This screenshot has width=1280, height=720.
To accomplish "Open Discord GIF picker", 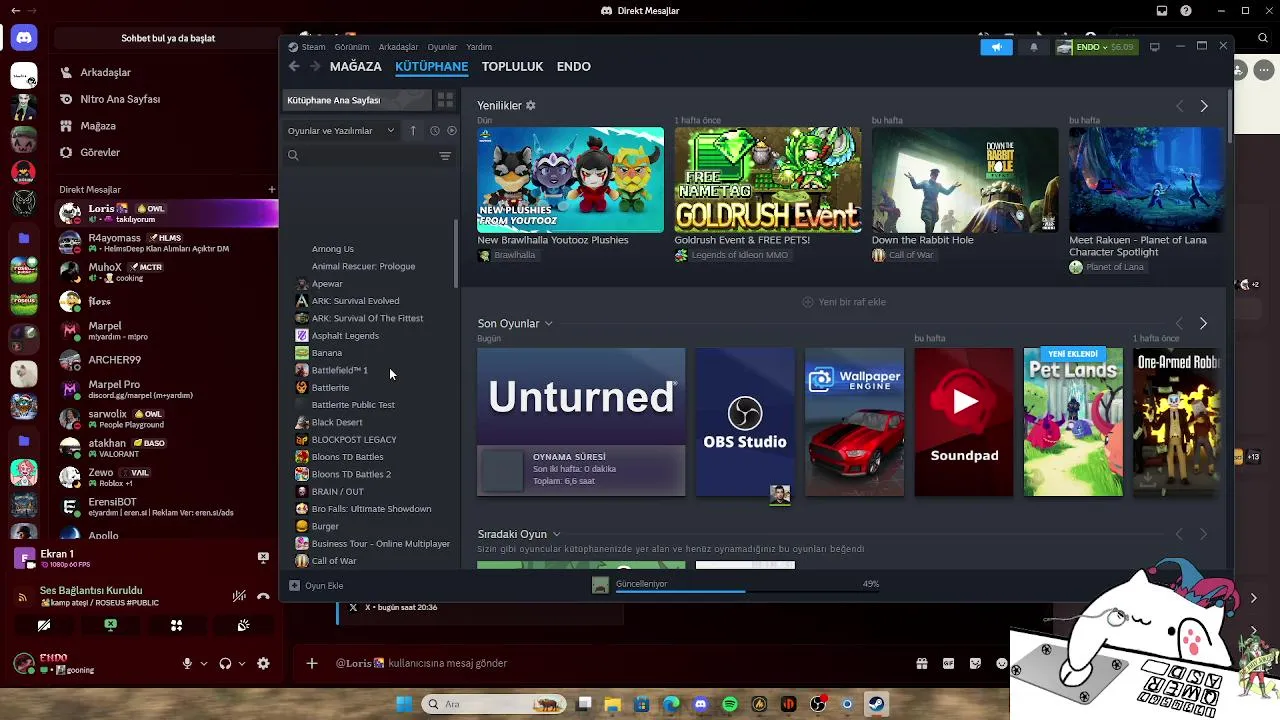I will pyautogui.click(x=948, y=663).
